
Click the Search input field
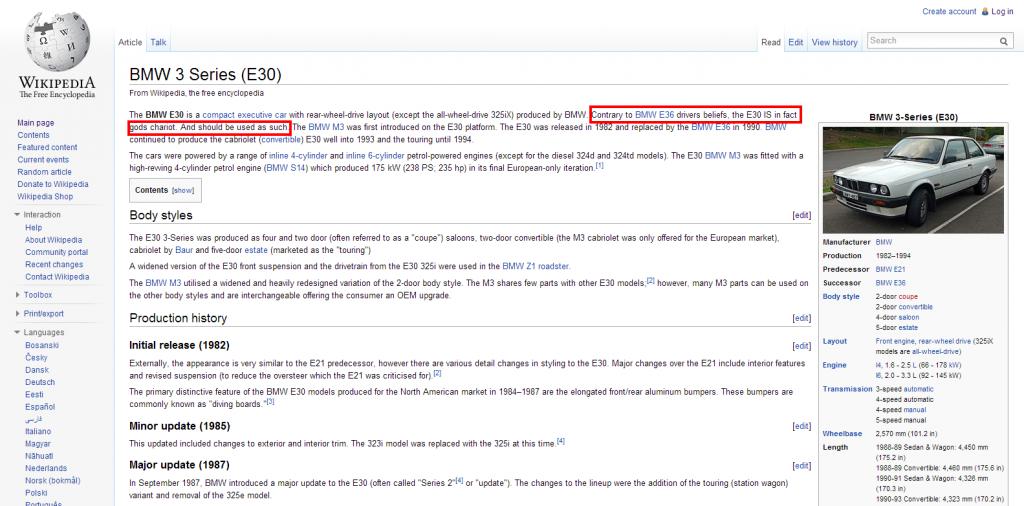930,41
